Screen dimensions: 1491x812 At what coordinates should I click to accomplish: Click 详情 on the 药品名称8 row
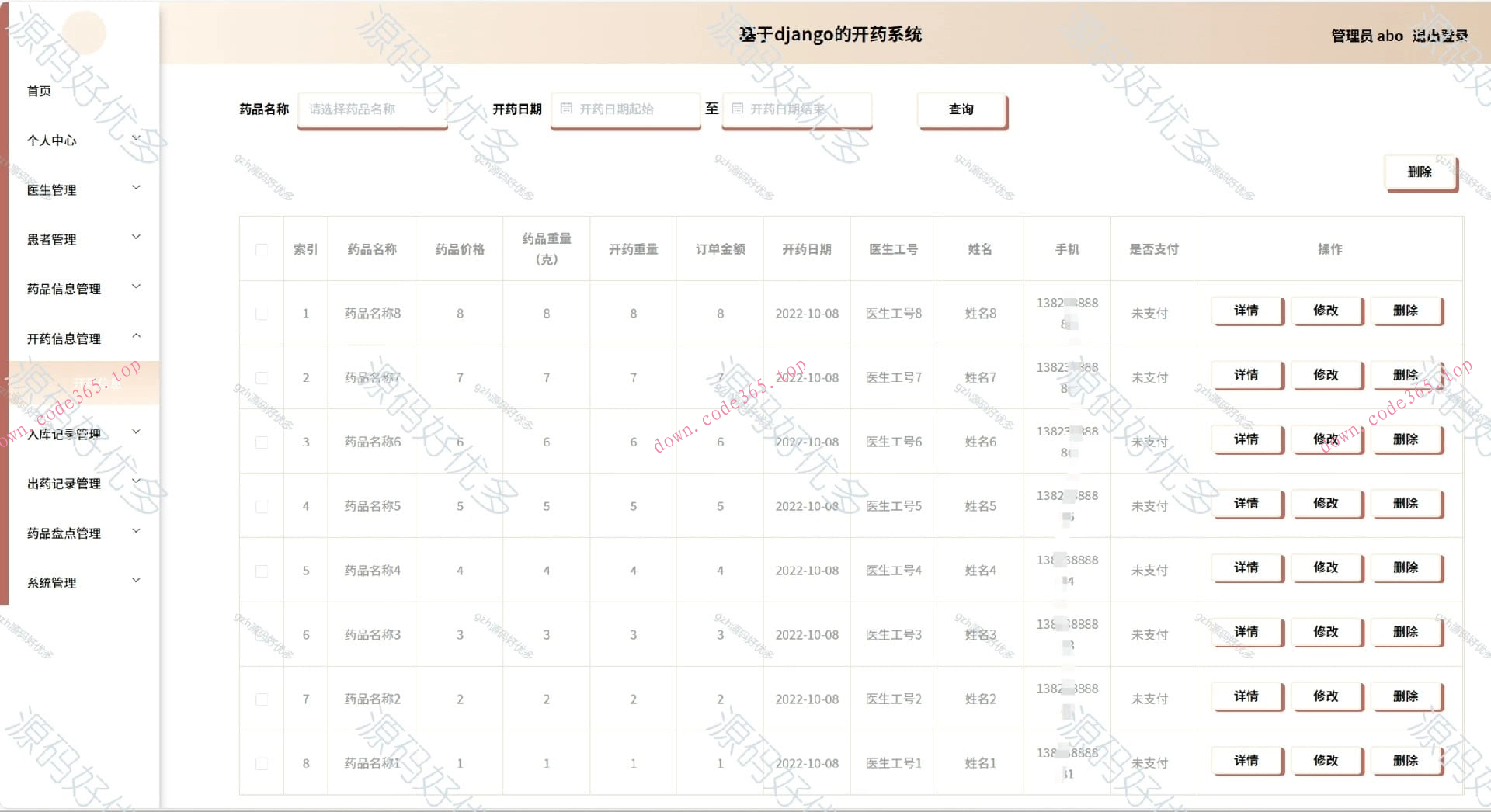coord(1246,311)
